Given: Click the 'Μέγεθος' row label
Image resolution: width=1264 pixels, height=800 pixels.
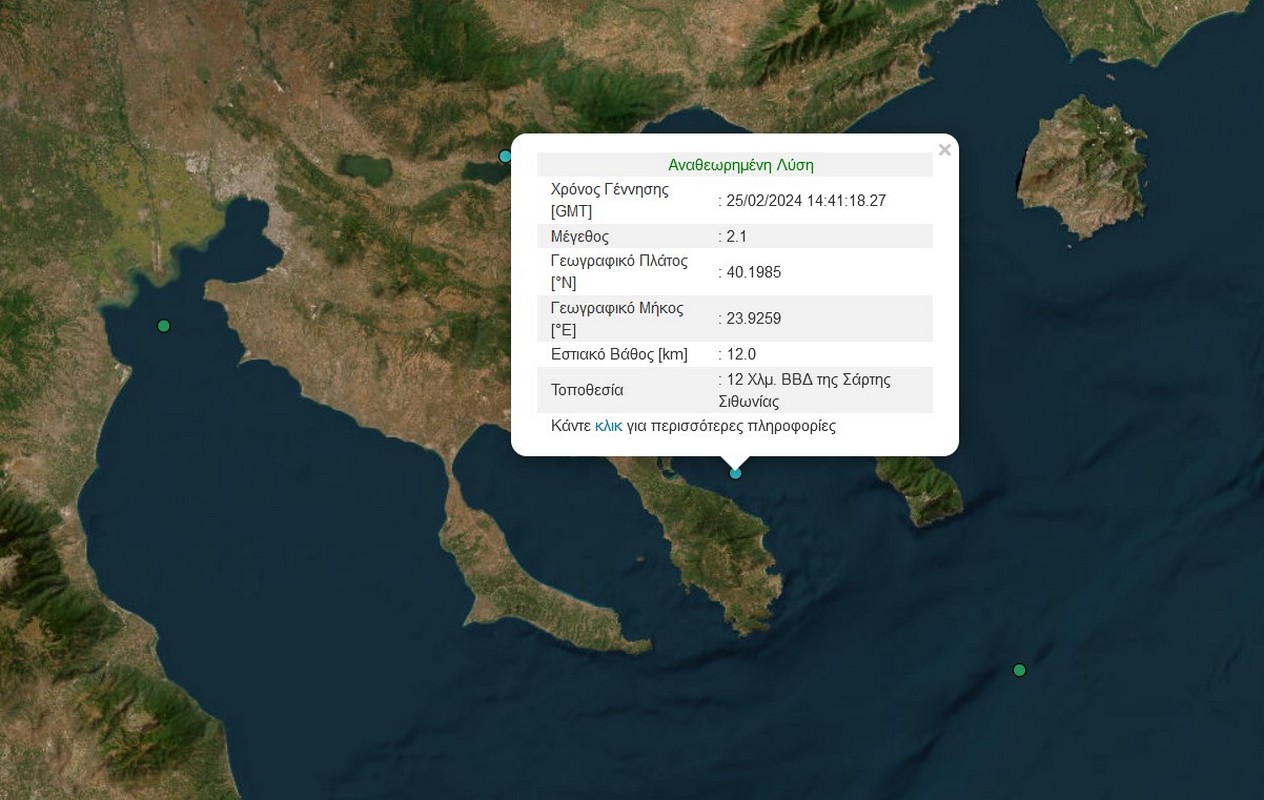Looking at the screenshot, I should coord(580,237).
